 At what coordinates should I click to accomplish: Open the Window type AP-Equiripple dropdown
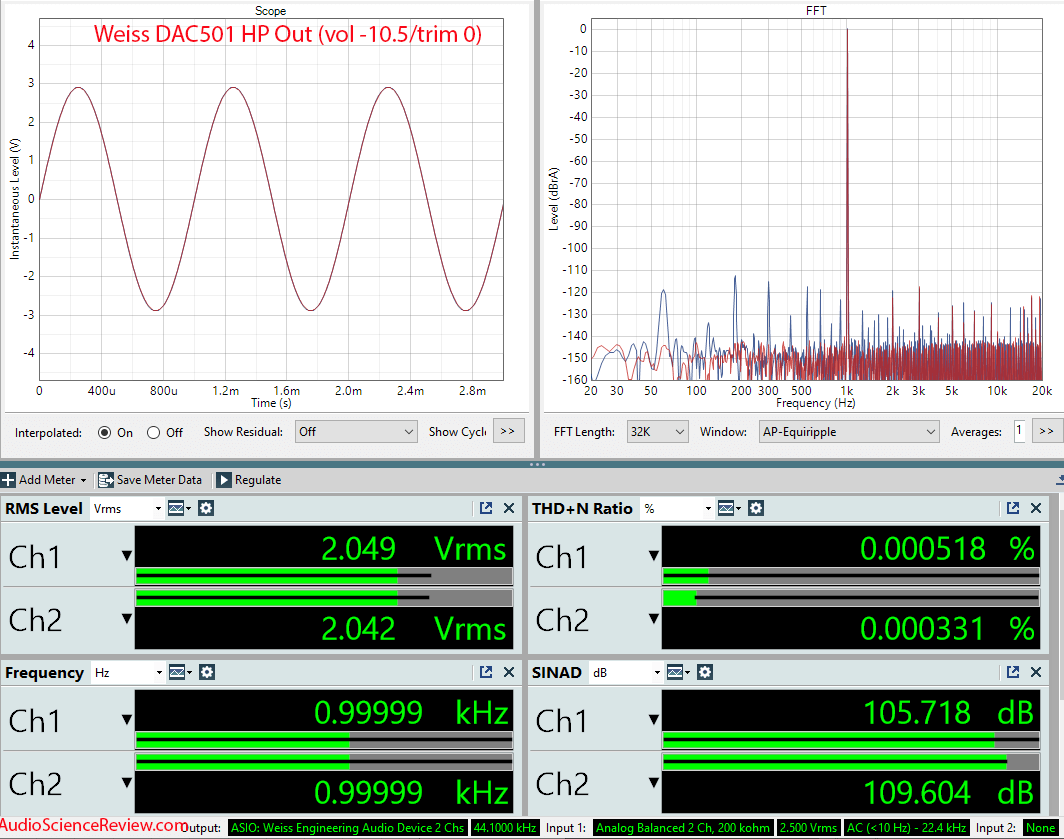point(849,432)
